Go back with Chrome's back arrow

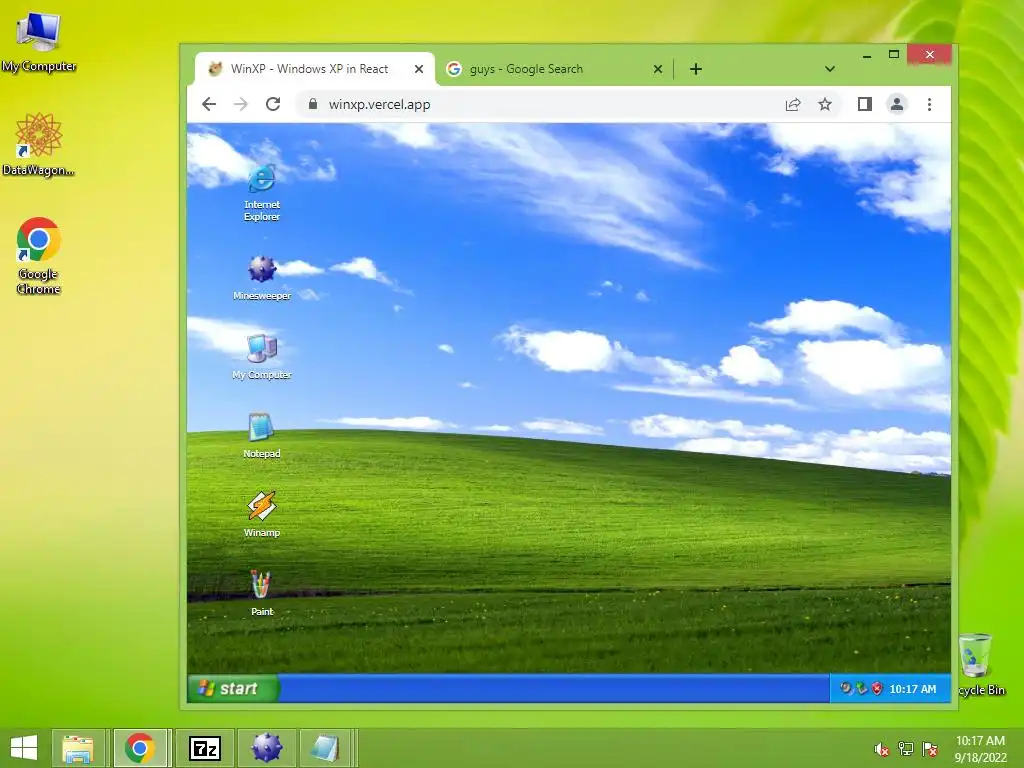click(209, 104)
